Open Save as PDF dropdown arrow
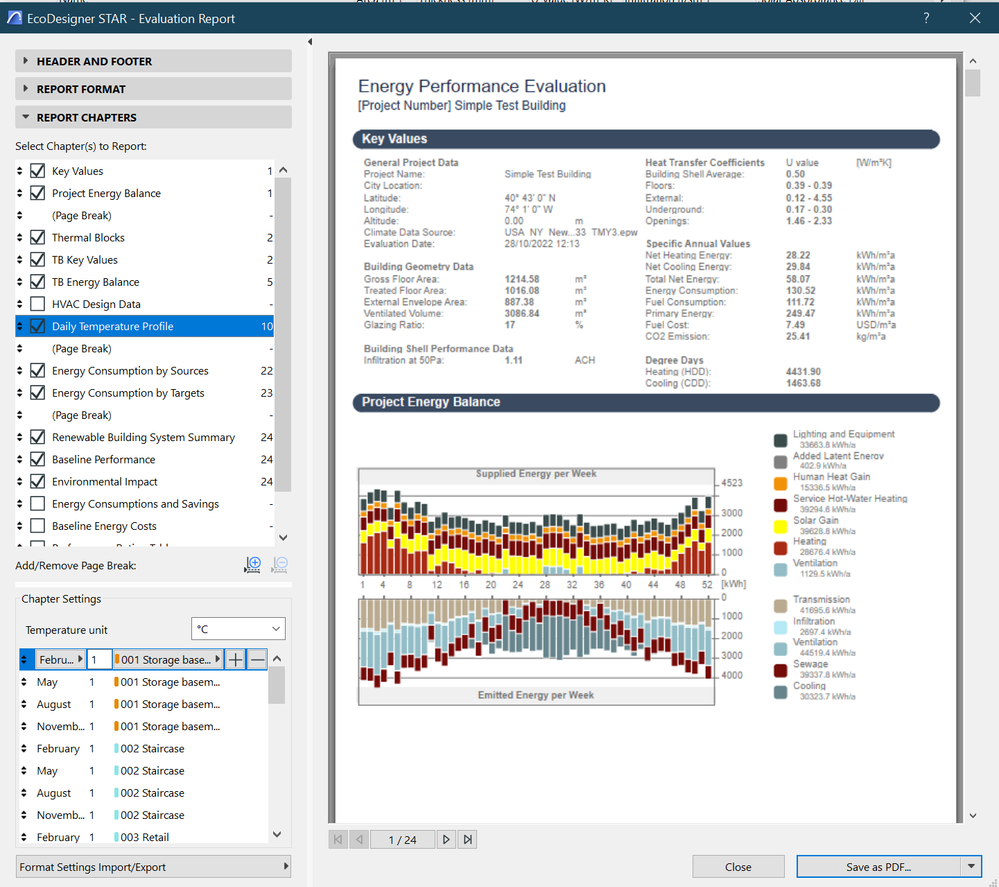The height and width of the screenshot is (887, 999). [x=971, y=867]
